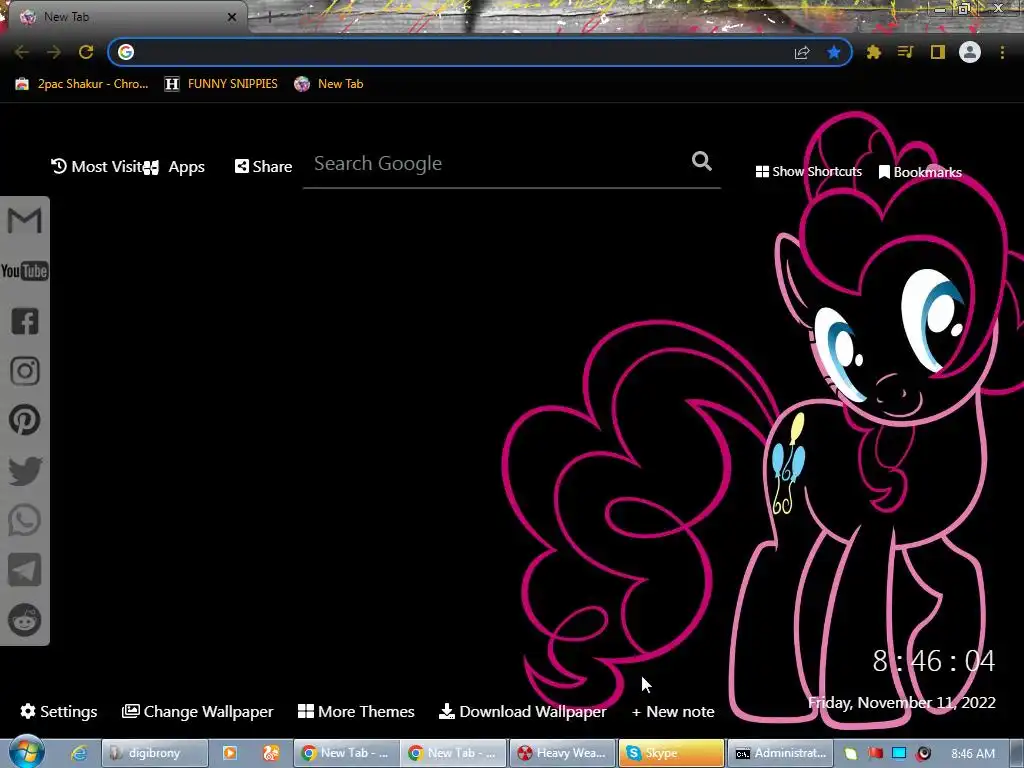This screenshot has width=1024, height=768.
Task: Open a new browser tab with plus
Action: coord(269,17)
